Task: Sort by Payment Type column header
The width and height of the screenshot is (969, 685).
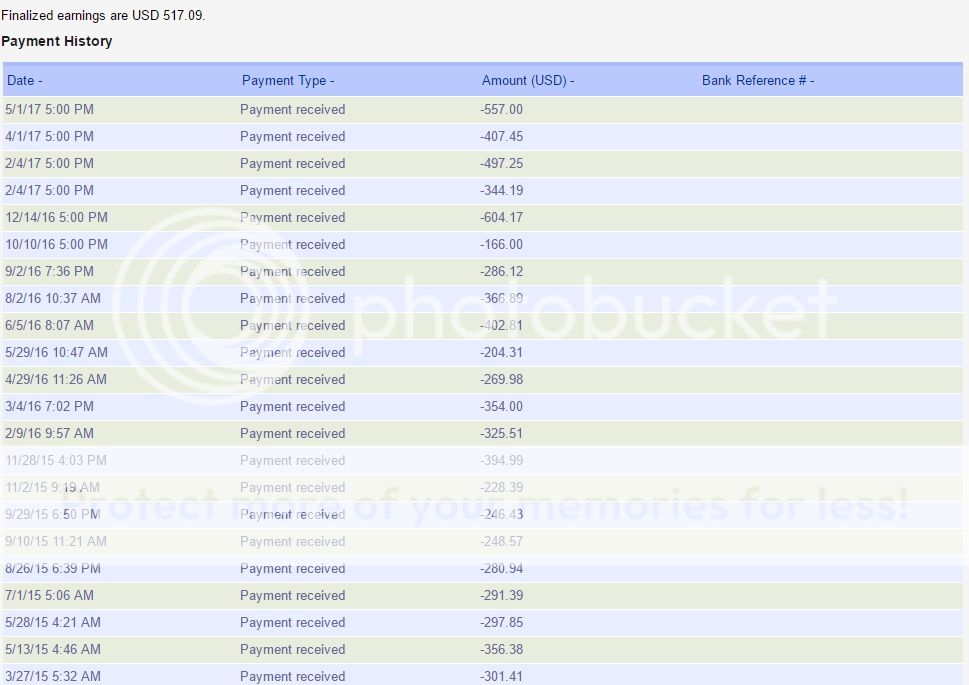Action: pos(288,81)
